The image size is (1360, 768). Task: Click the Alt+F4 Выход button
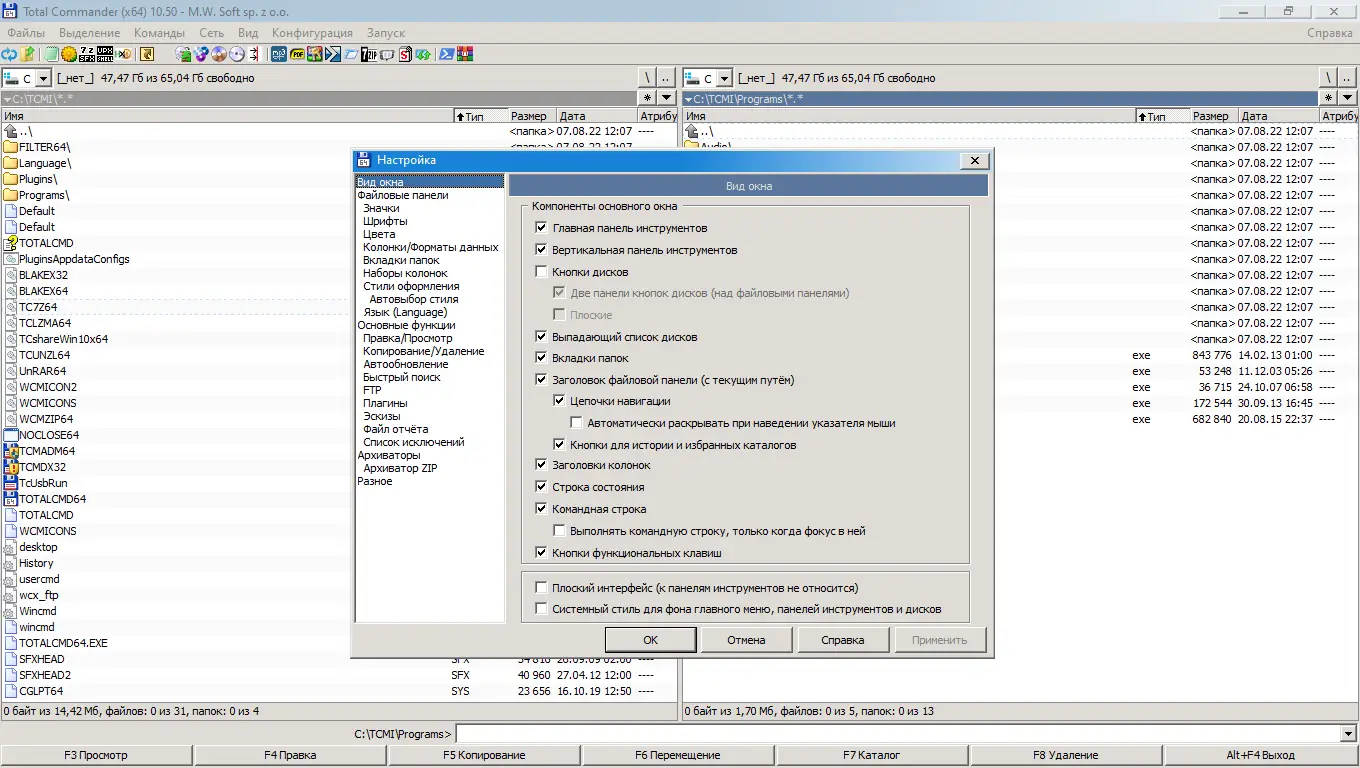(1261, 755)
